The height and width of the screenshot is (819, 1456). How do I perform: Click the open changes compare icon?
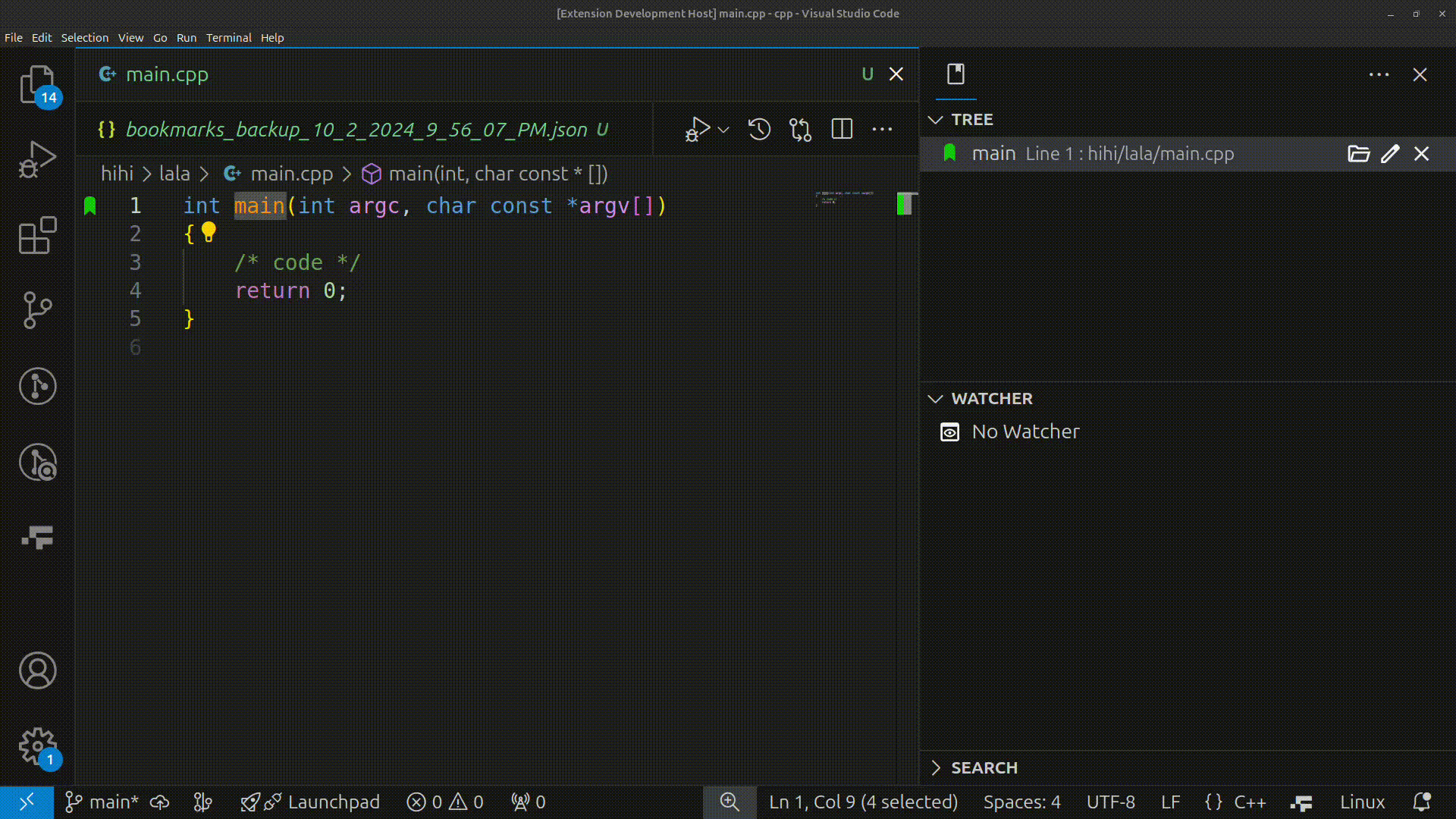[800, 130]
